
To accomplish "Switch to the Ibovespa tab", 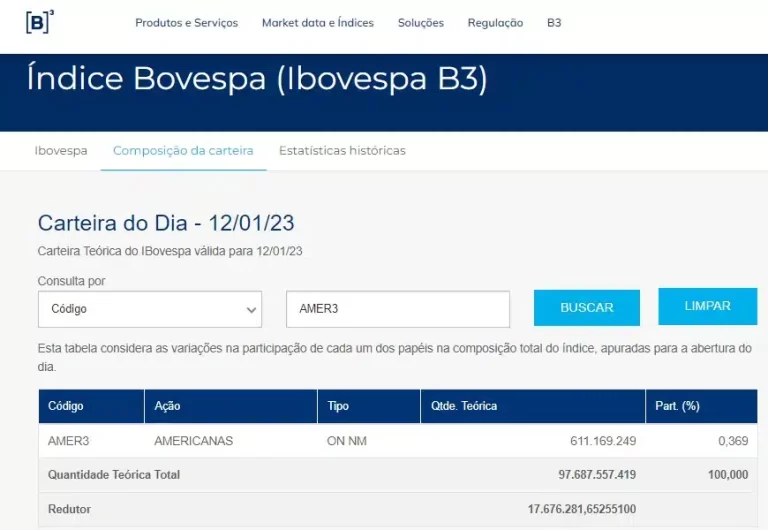I will click(61, 150).
